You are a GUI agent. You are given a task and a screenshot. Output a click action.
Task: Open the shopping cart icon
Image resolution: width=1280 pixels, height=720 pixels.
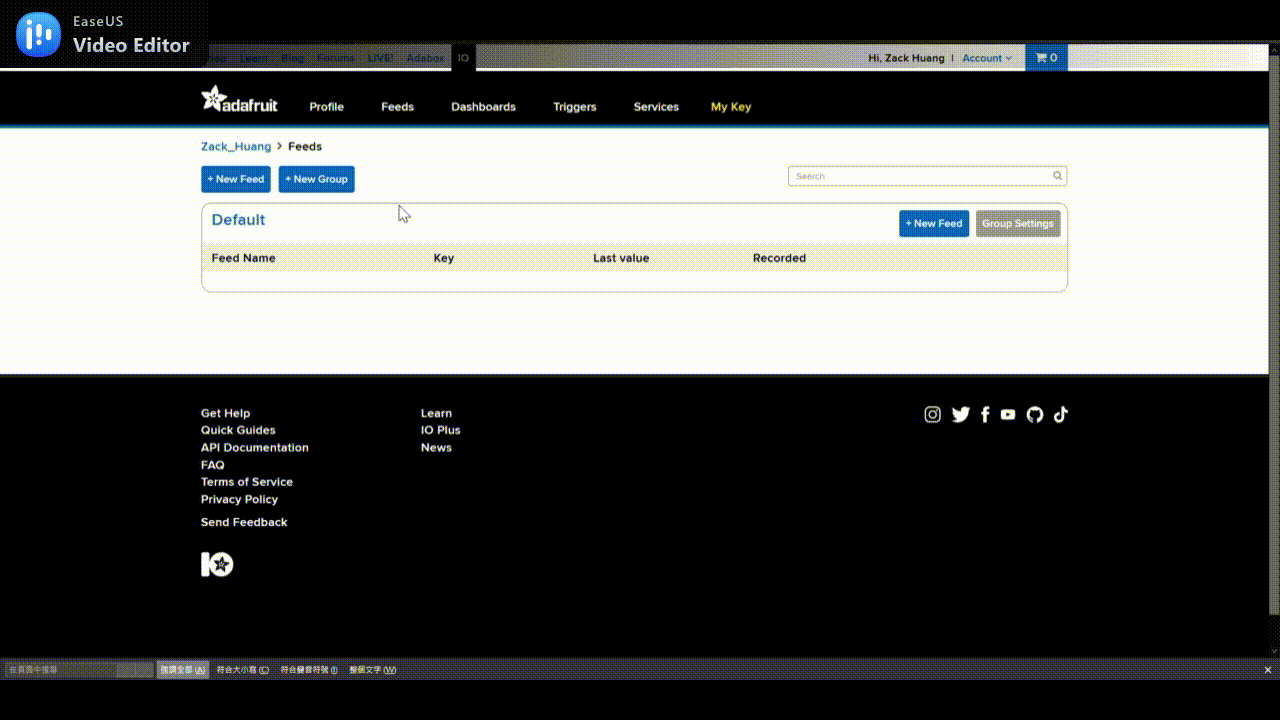point(1046,58)
